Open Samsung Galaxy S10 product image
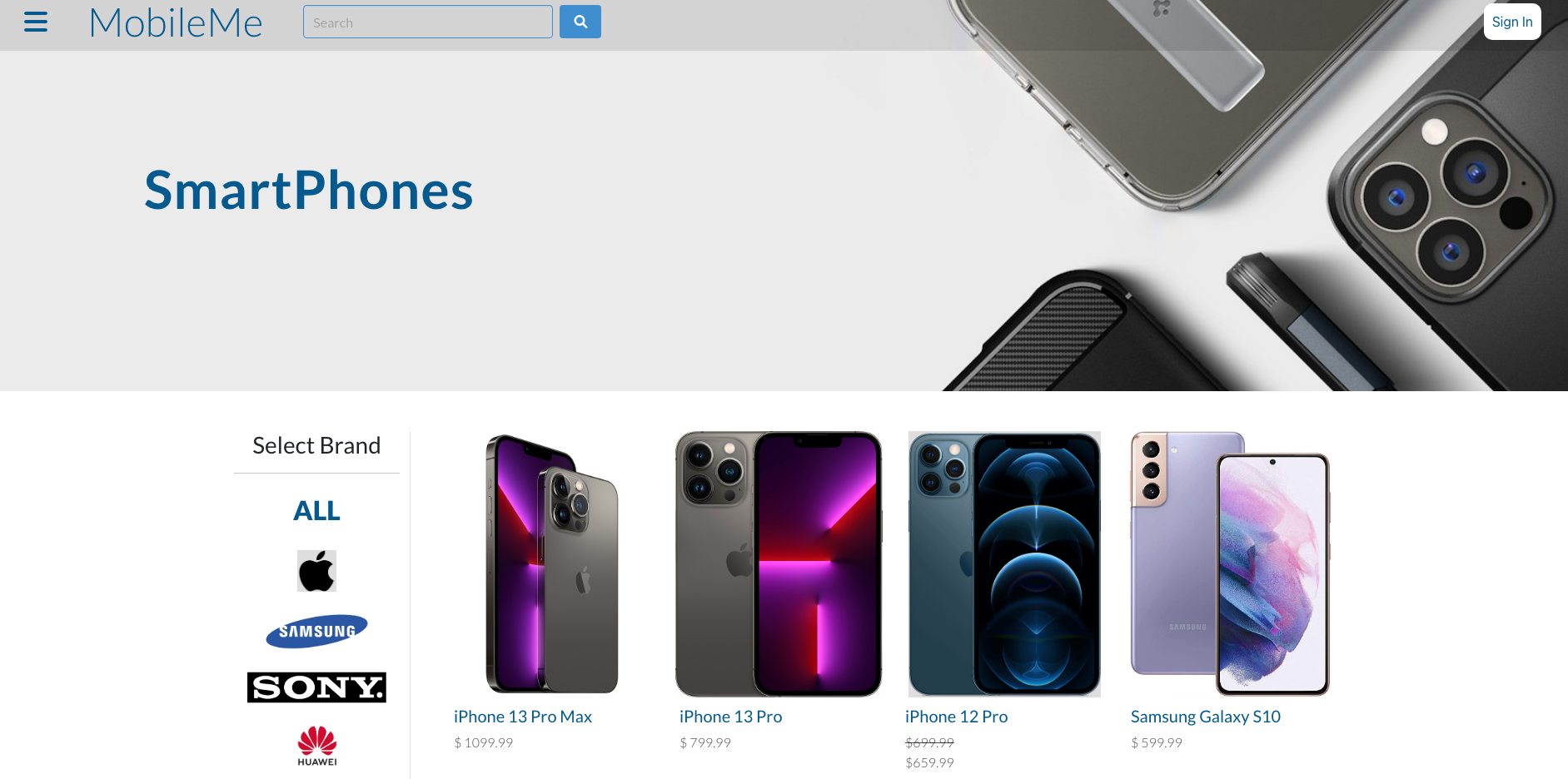The height and width of the screenshot is (779, 1568). pos(1230,564)
